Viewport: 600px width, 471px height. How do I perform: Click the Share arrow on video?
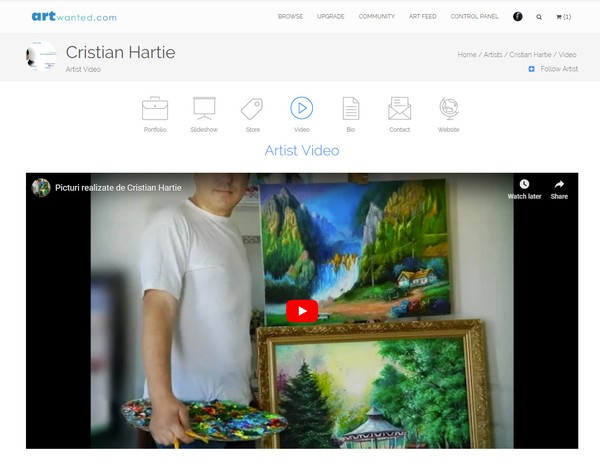coord(559,184)
